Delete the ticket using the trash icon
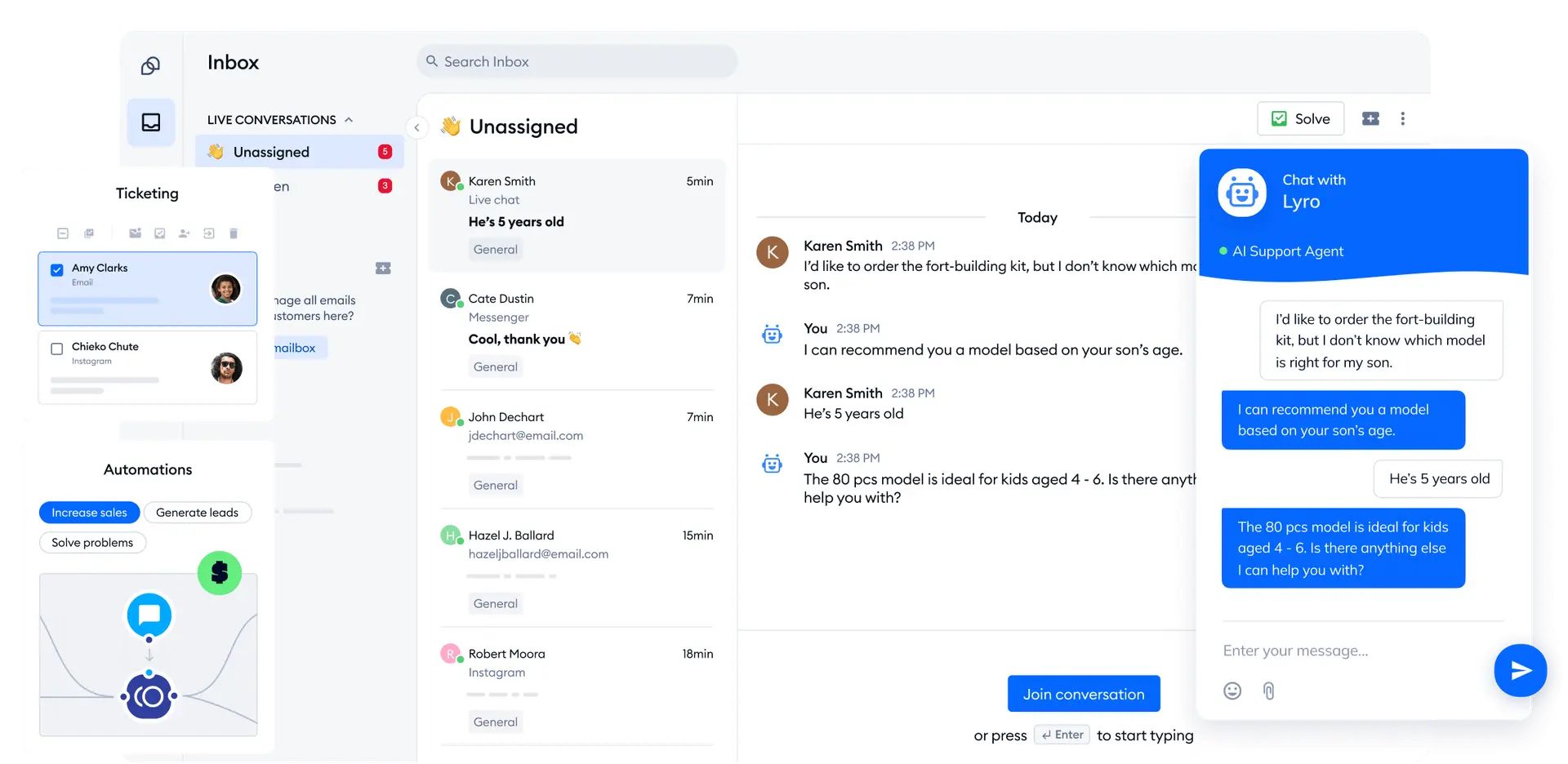 (x=234, y=233)
